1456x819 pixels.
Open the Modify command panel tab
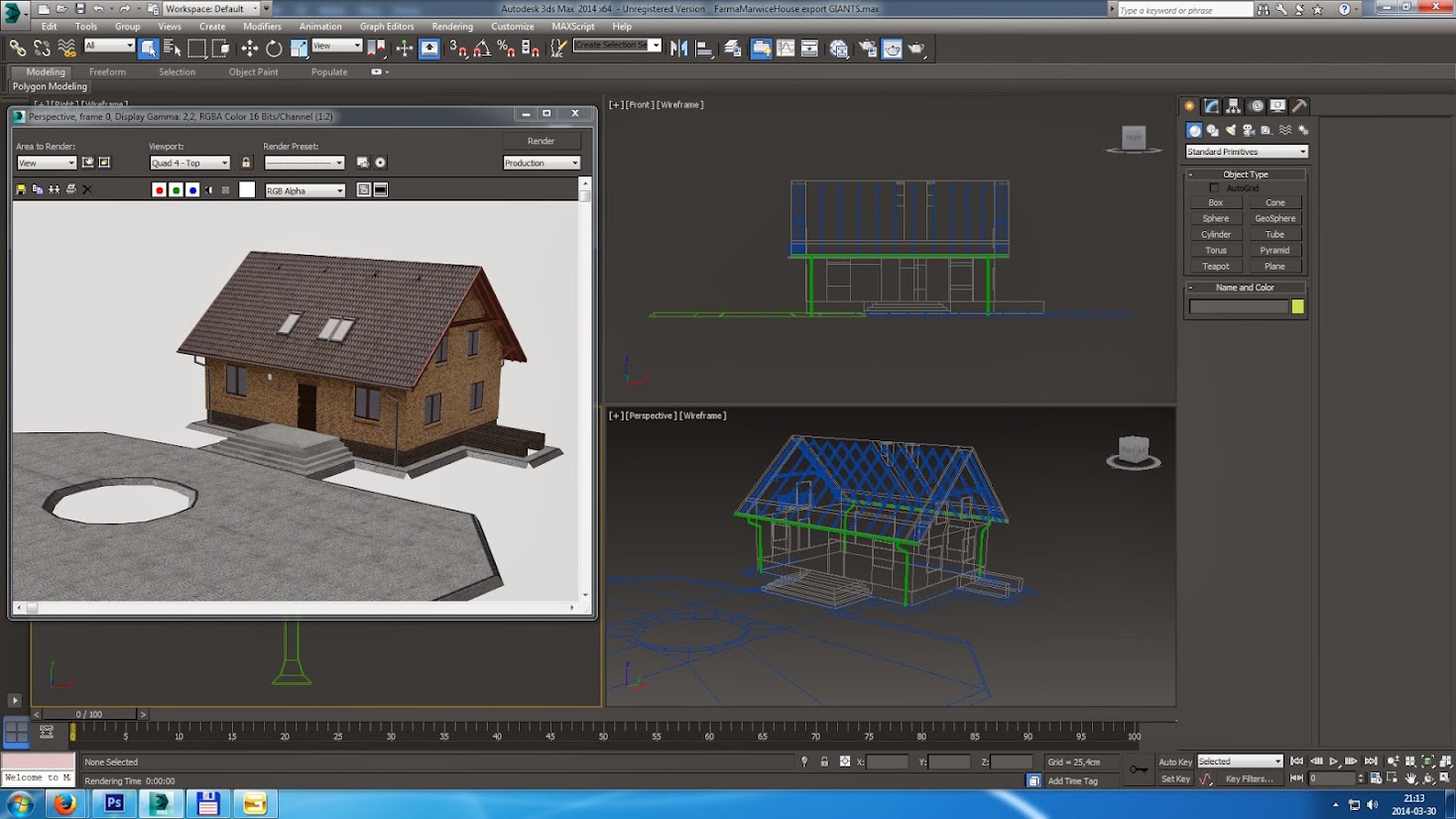[1211, 106]
